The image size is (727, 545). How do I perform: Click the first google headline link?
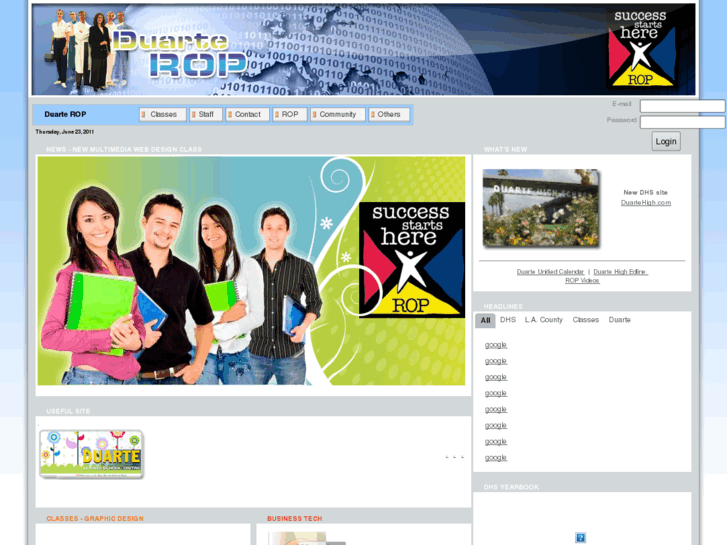[x=496, y=345]
